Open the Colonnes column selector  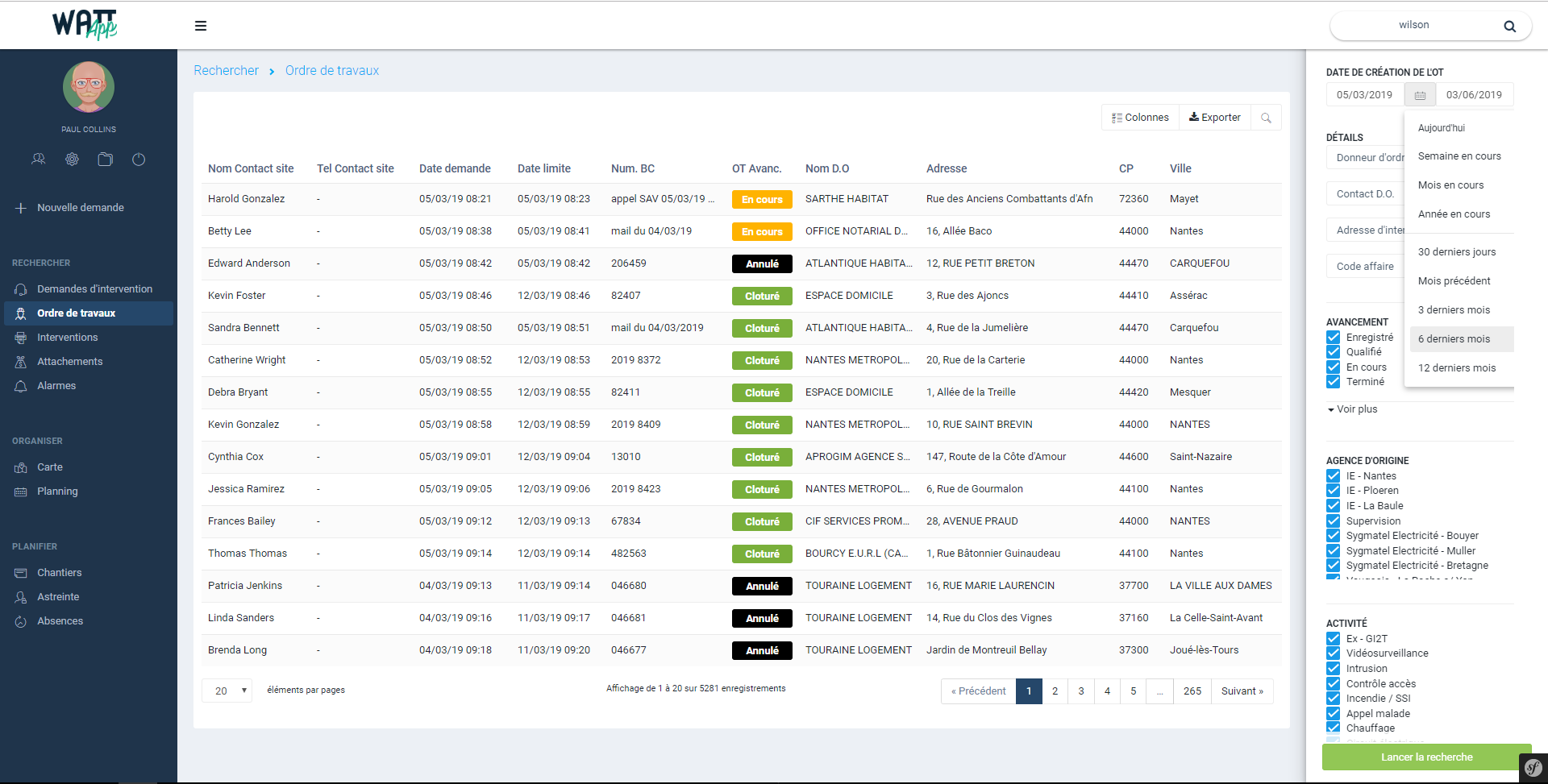[x=1140, y=118]
